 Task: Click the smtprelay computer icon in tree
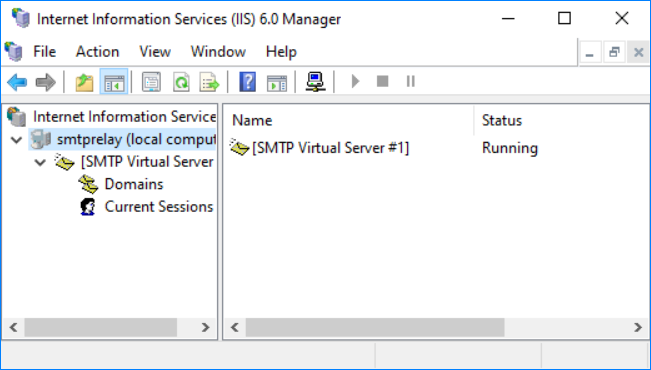pyautogui.click(x=41, y=139)
